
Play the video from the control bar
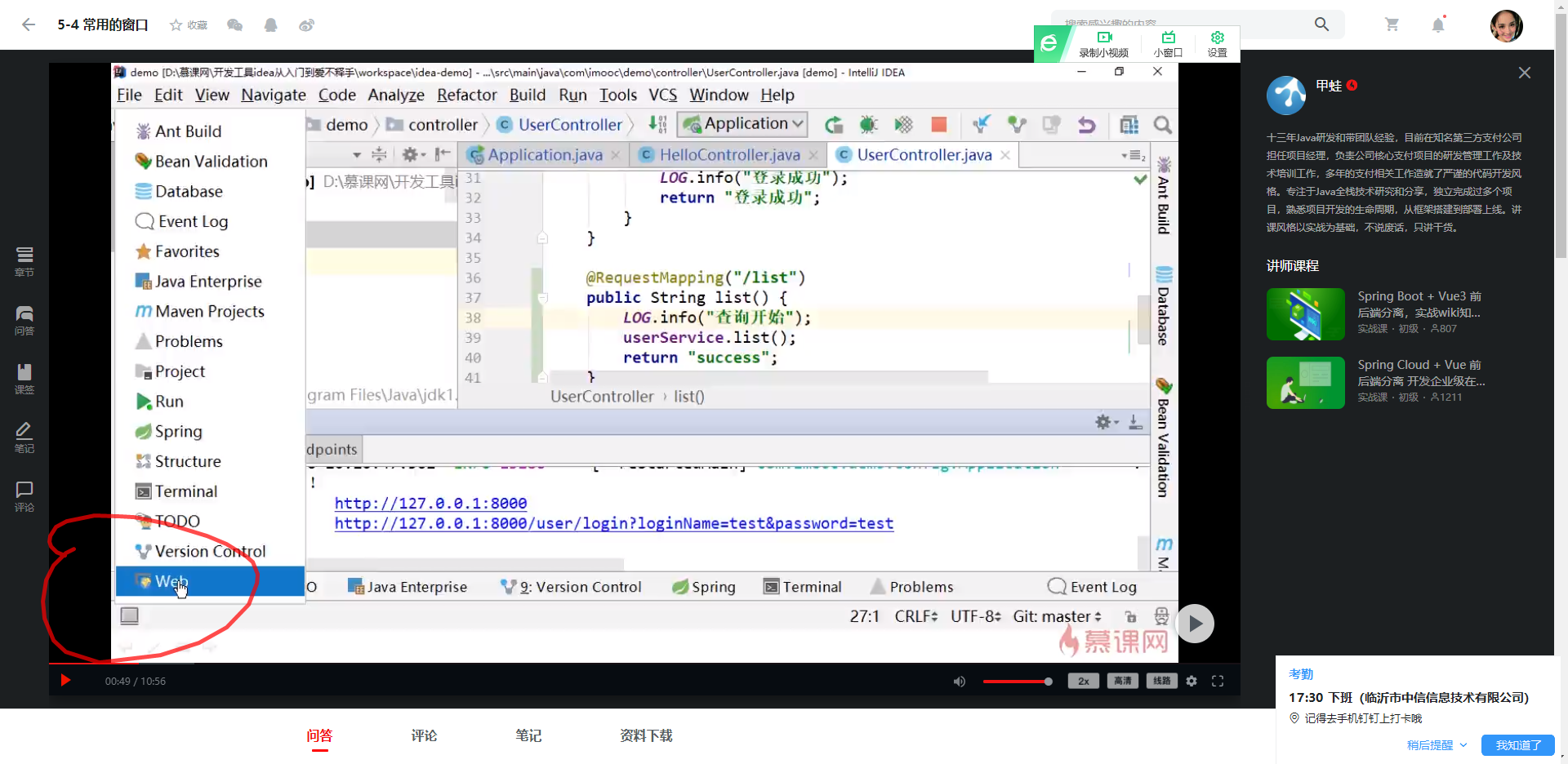(65, 681)
